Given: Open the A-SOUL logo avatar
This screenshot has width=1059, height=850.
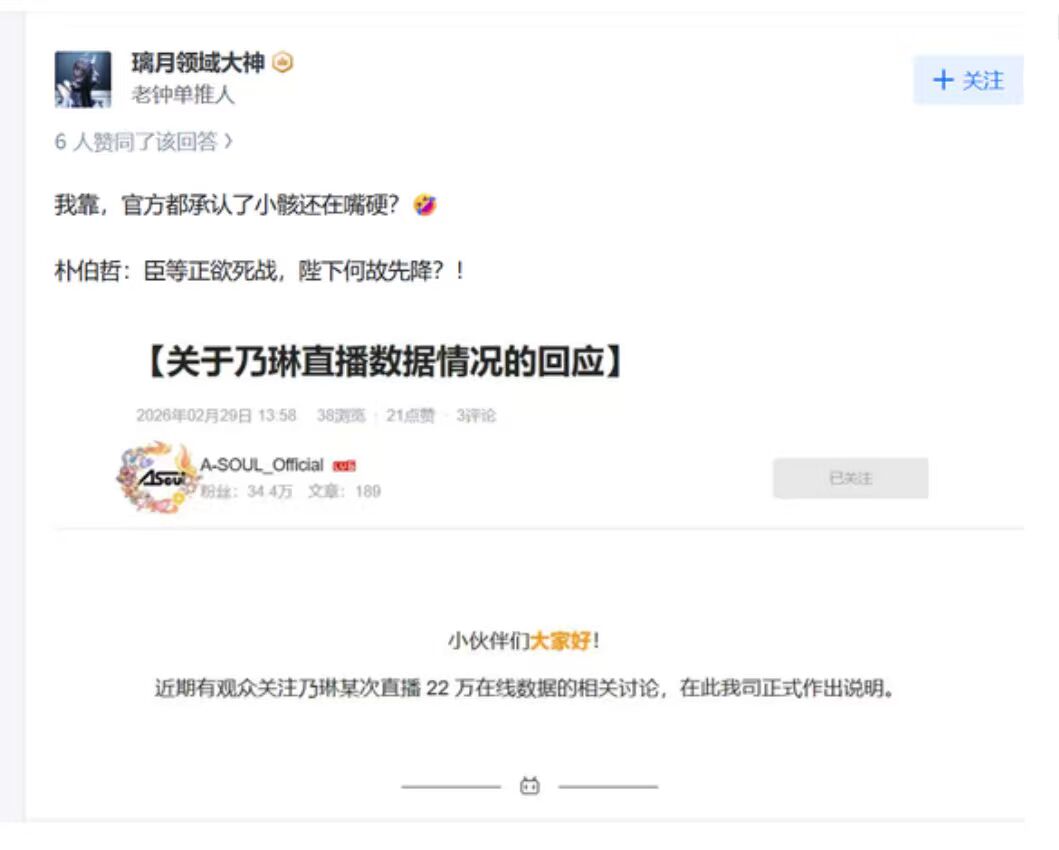Looking at the screenshot, I should click(157, 477).
